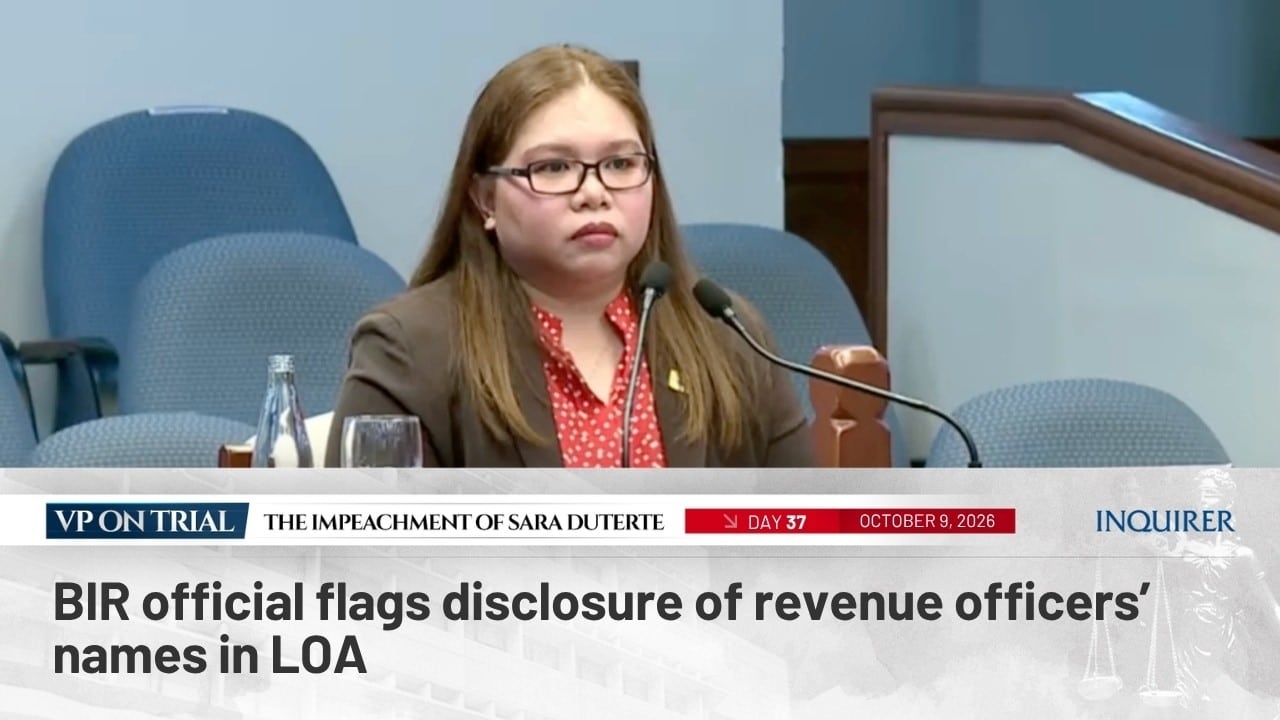Viewport: 1280px width, 720px height.
Task: Click the right gooseneck microphone head
Action: (x=714, y=298)
